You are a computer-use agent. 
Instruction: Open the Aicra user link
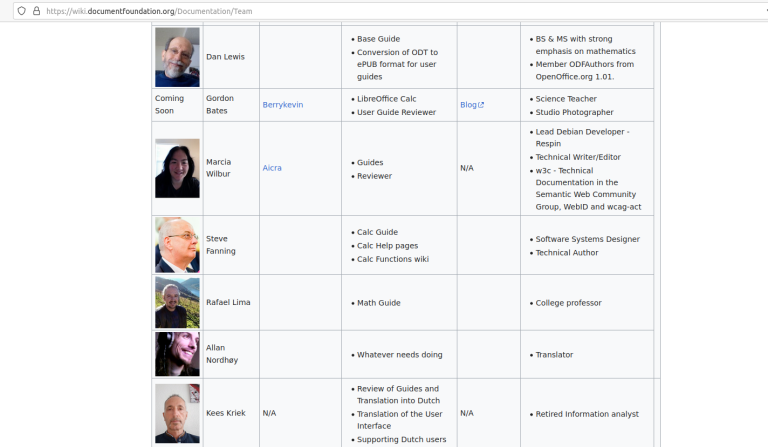coord(272,168)
